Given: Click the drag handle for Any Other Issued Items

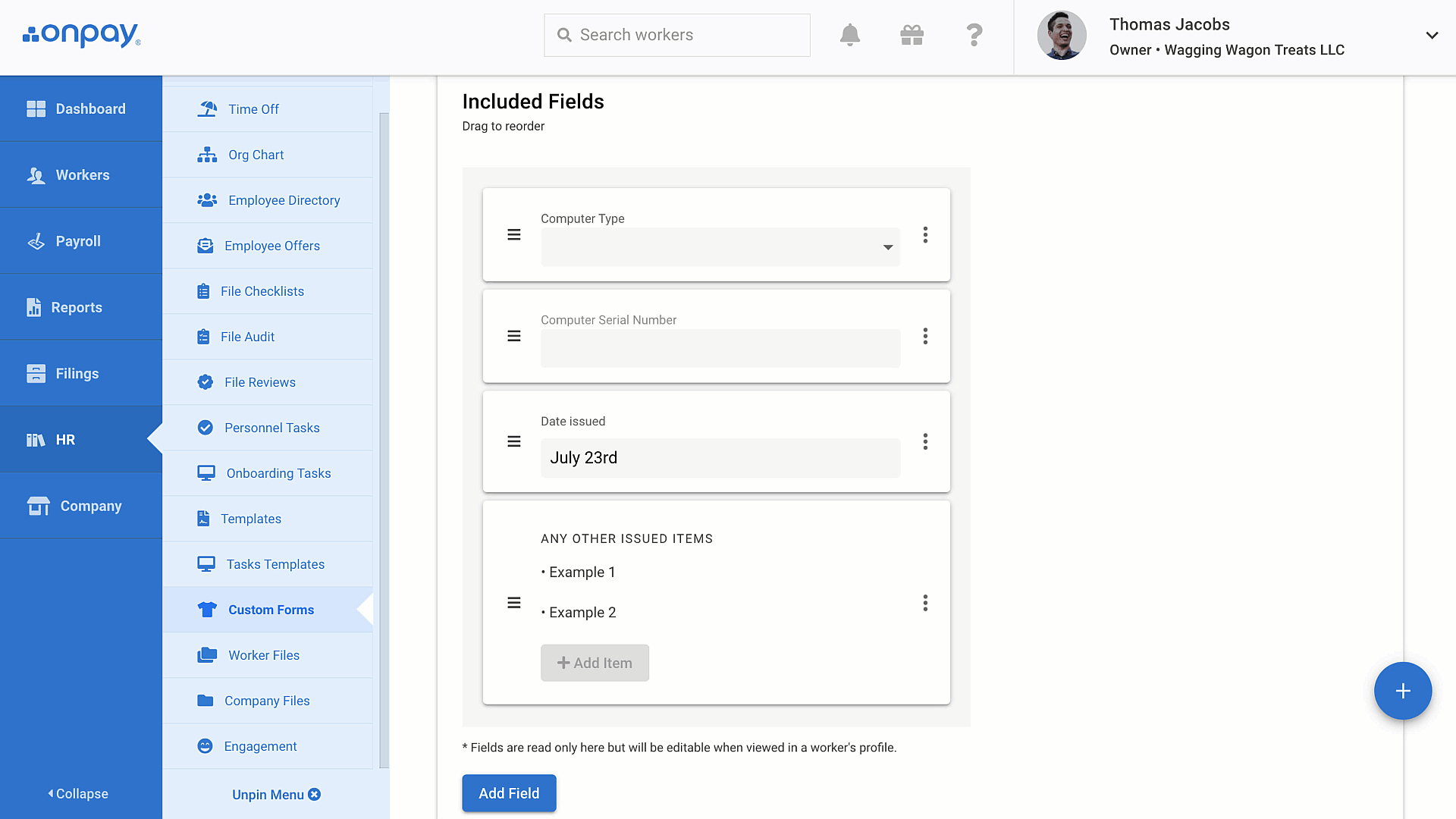Looking at the screenshot, I should point(514,603).
